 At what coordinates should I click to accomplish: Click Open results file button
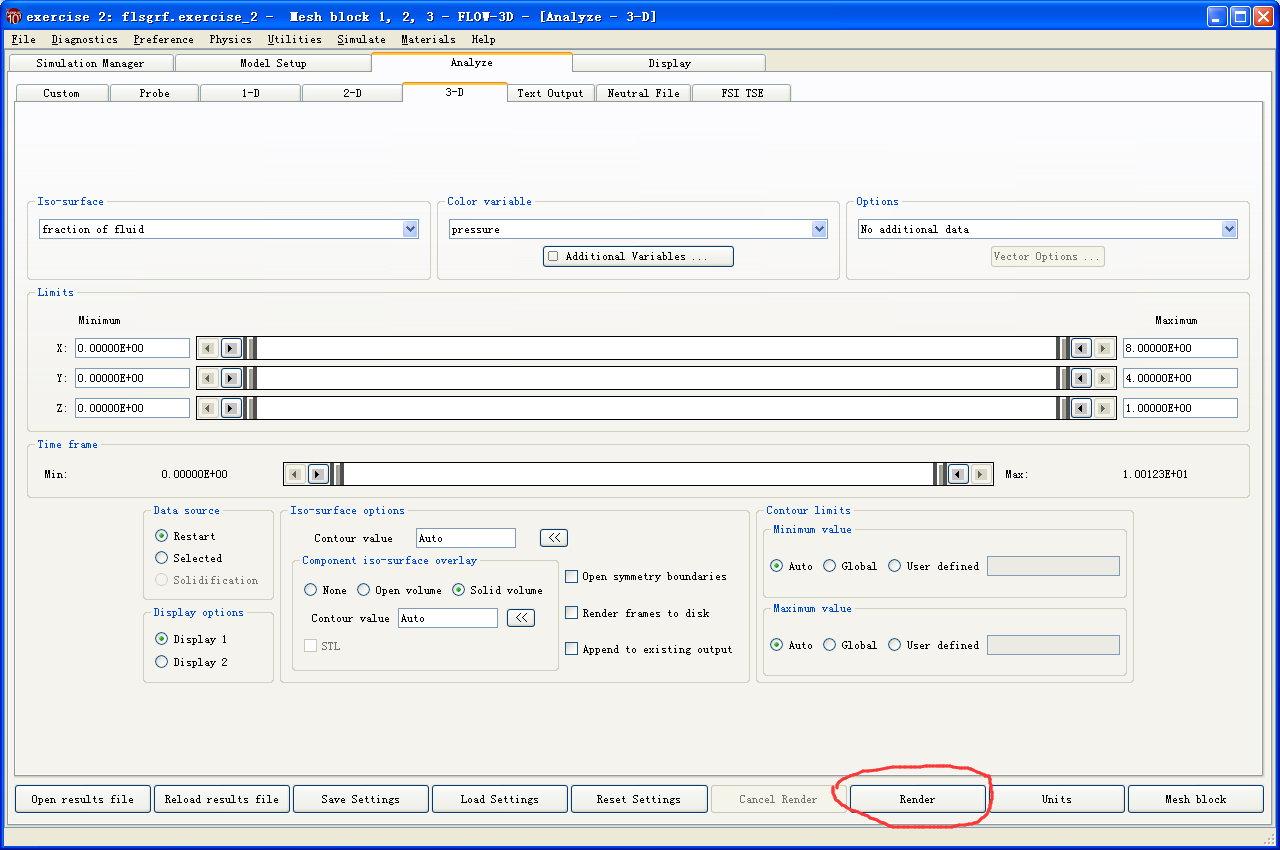click(x=82, y=799)
